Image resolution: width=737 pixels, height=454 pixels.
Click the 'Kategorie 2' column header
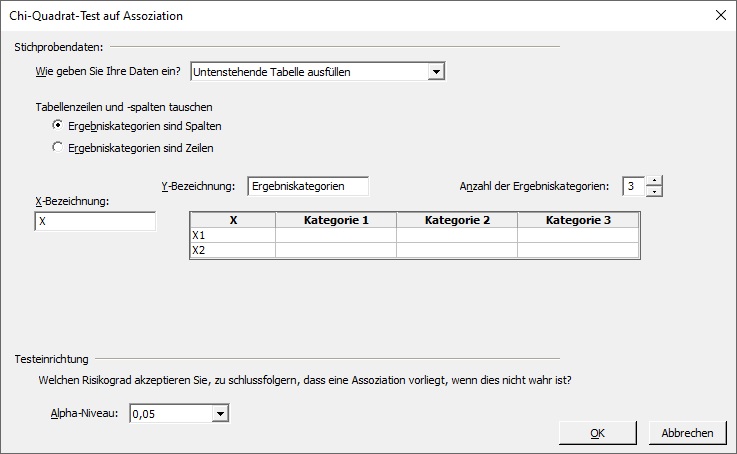pyautogui.click(x=457, y=220)
